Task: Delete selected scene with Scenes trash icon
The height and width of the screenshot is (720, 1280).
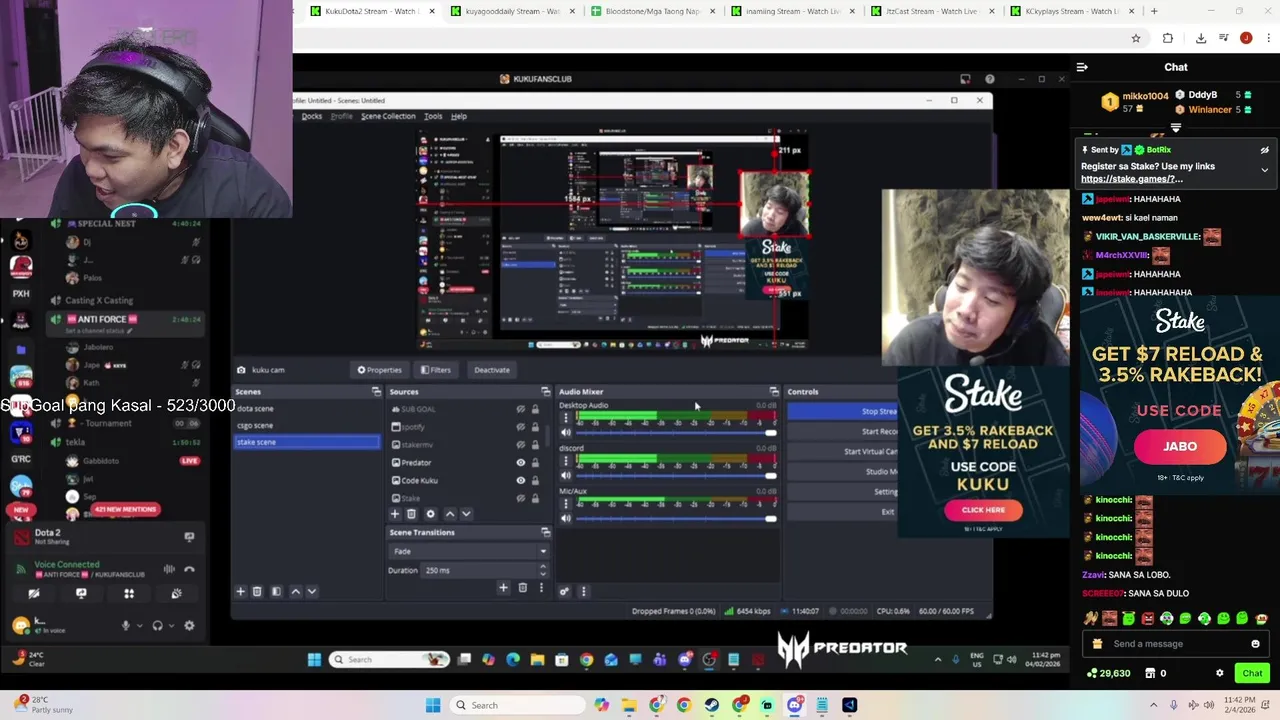Action: pos(257,591)
